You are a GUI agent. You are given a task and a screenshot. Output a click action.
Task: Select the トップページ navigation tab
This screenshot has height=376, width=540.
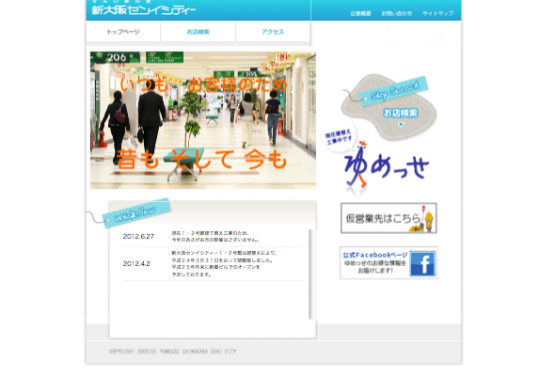tap(123, 32)
